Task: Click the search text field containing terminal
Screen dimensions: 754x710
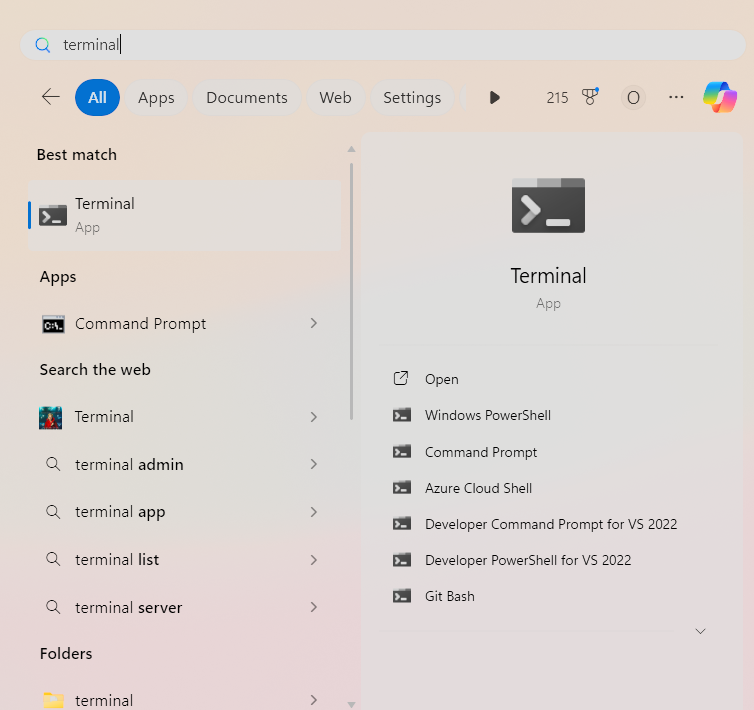Action: click(x=383, y=45)
